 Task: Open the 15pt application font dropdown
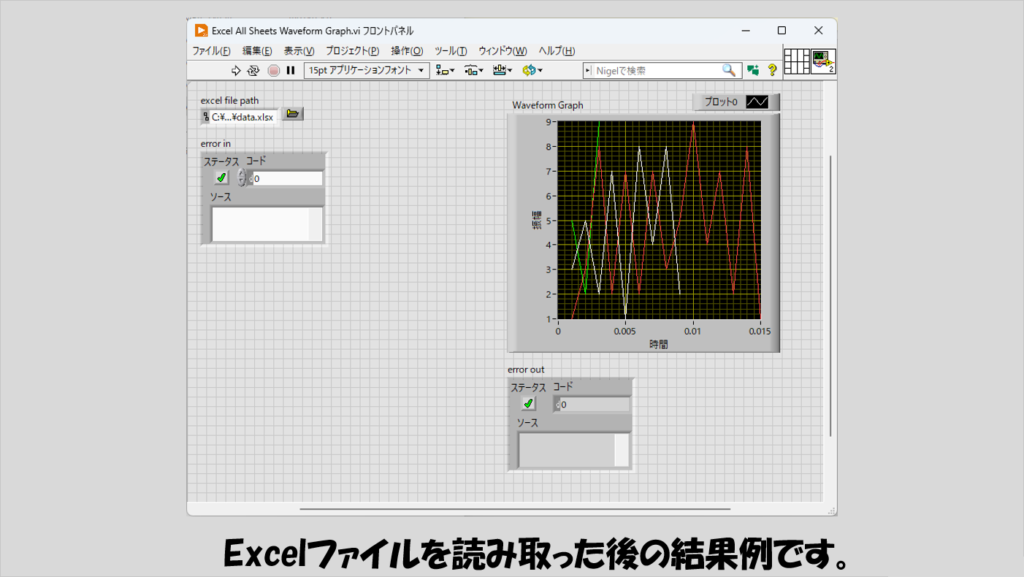tap(366, 70)
